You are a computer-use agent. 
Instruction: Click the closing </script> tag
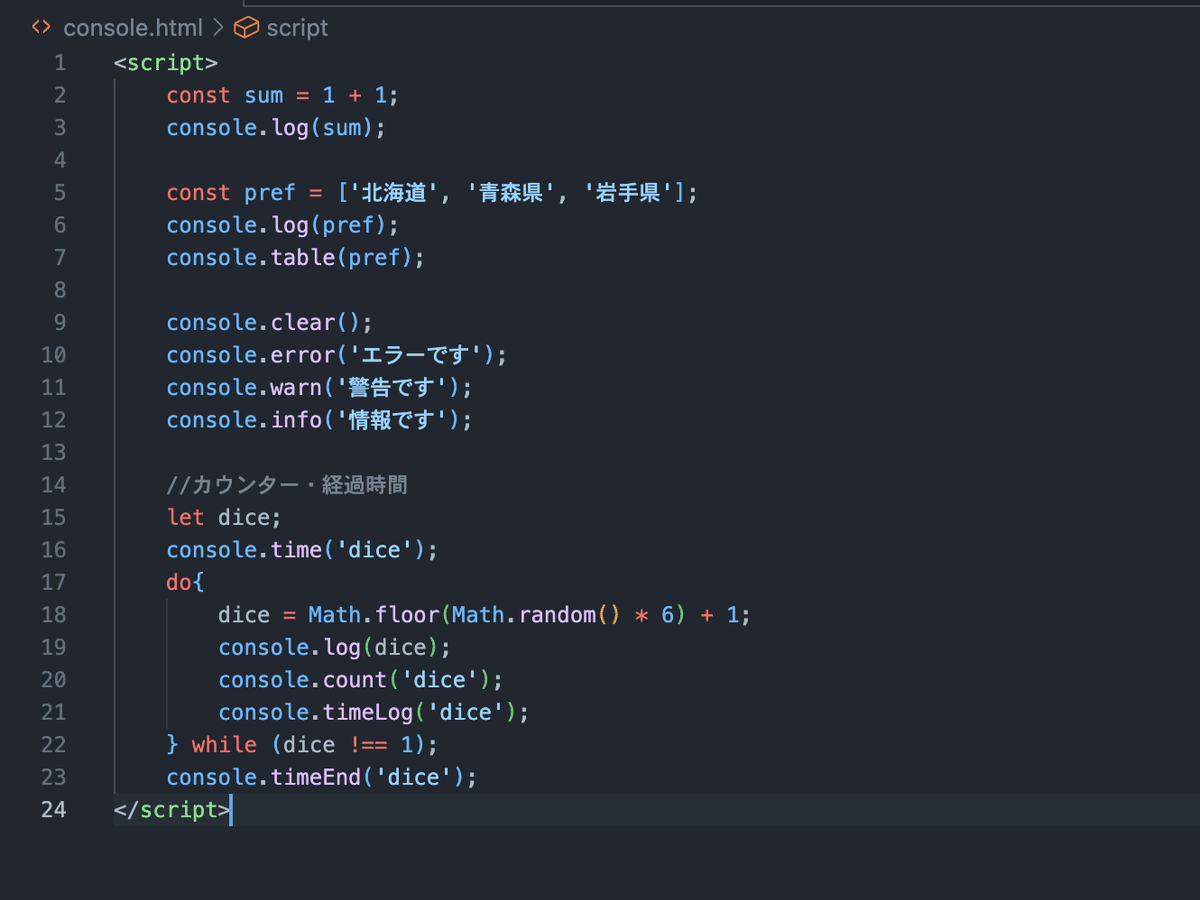[170, 810]
